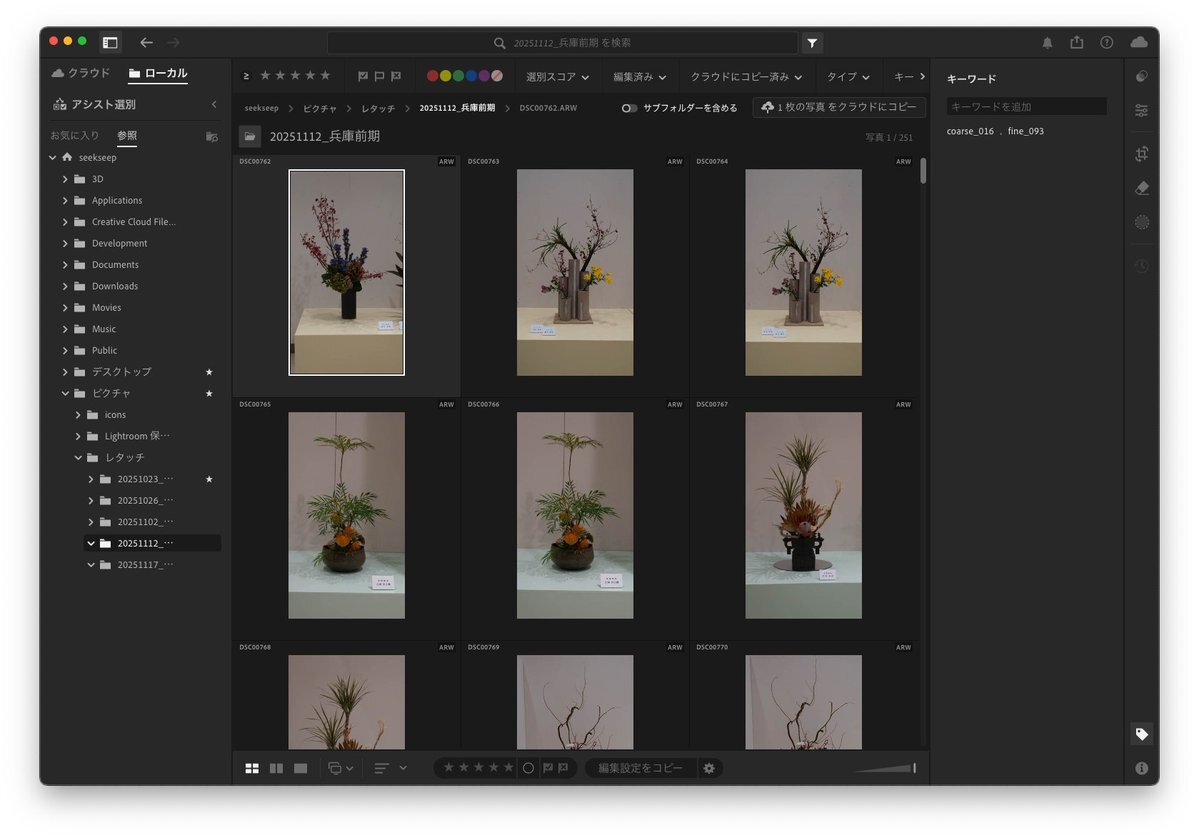Click 編集設定をコピー button

640,768
